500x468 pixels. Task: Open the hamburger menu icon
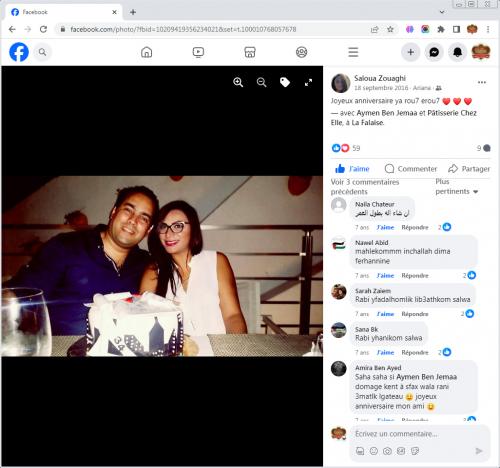pos(353,52)
